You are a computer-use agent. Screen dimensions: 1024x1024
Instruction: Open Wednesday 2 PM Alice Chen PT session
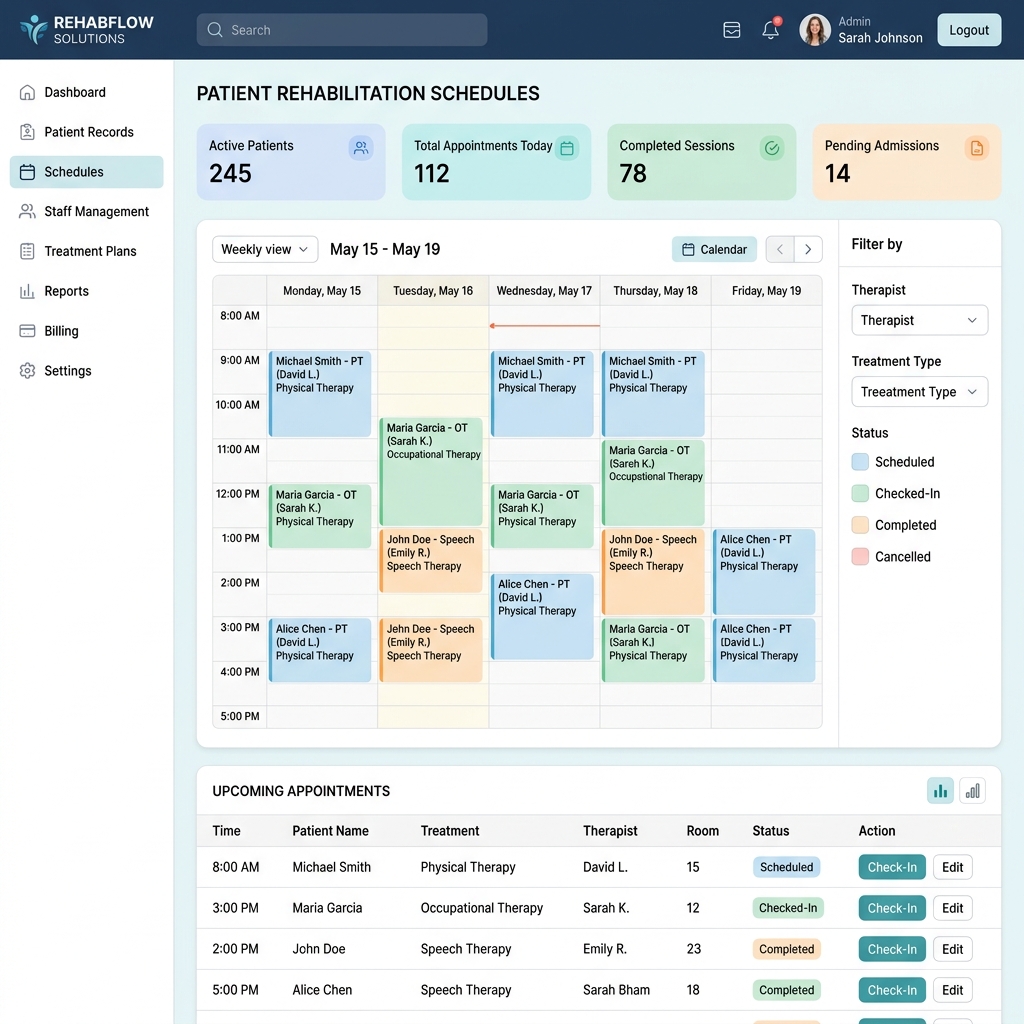pyautogui.click(x=542, y=616)
